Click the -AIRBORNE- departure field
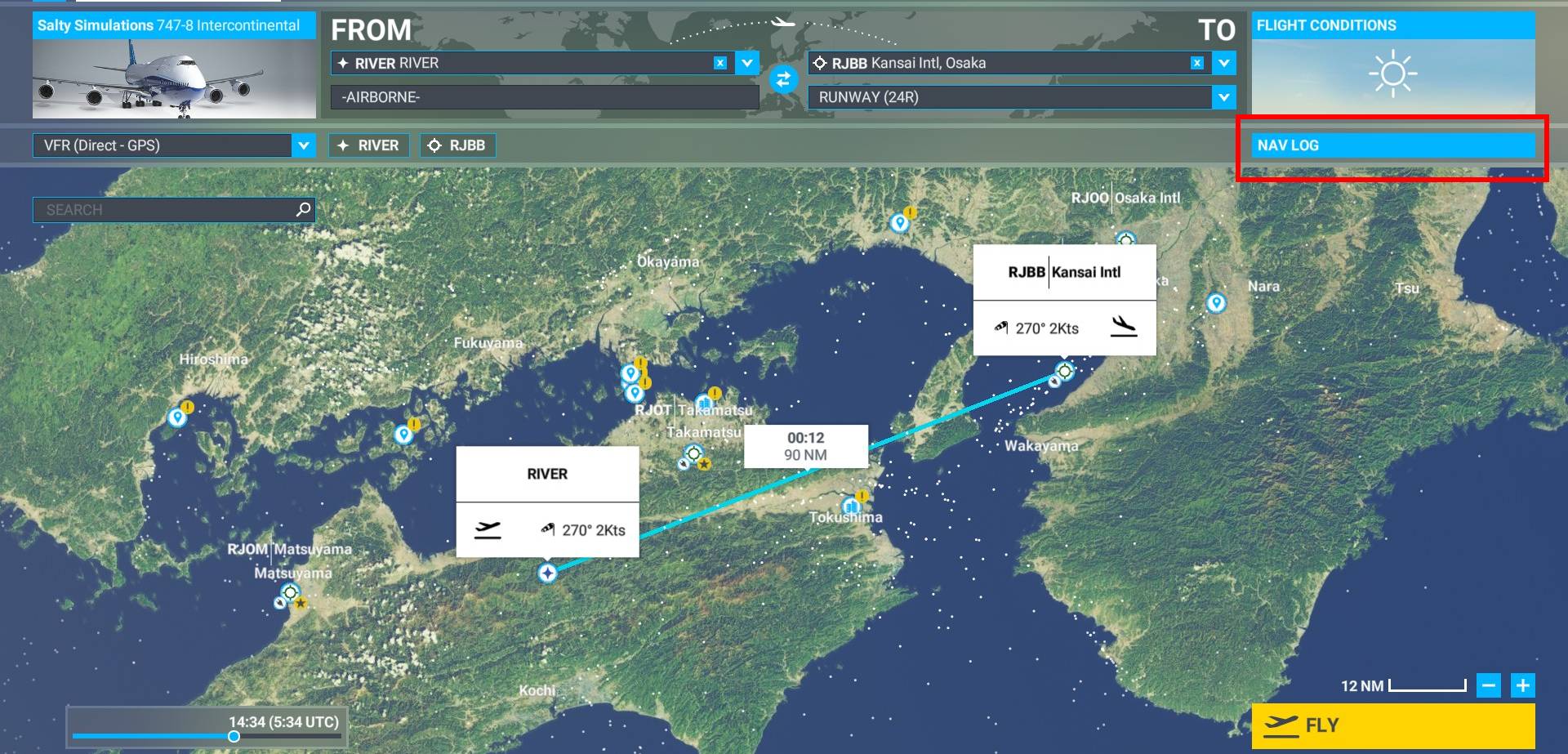Viewport: 1568px width, 754px height. [545, 97]
